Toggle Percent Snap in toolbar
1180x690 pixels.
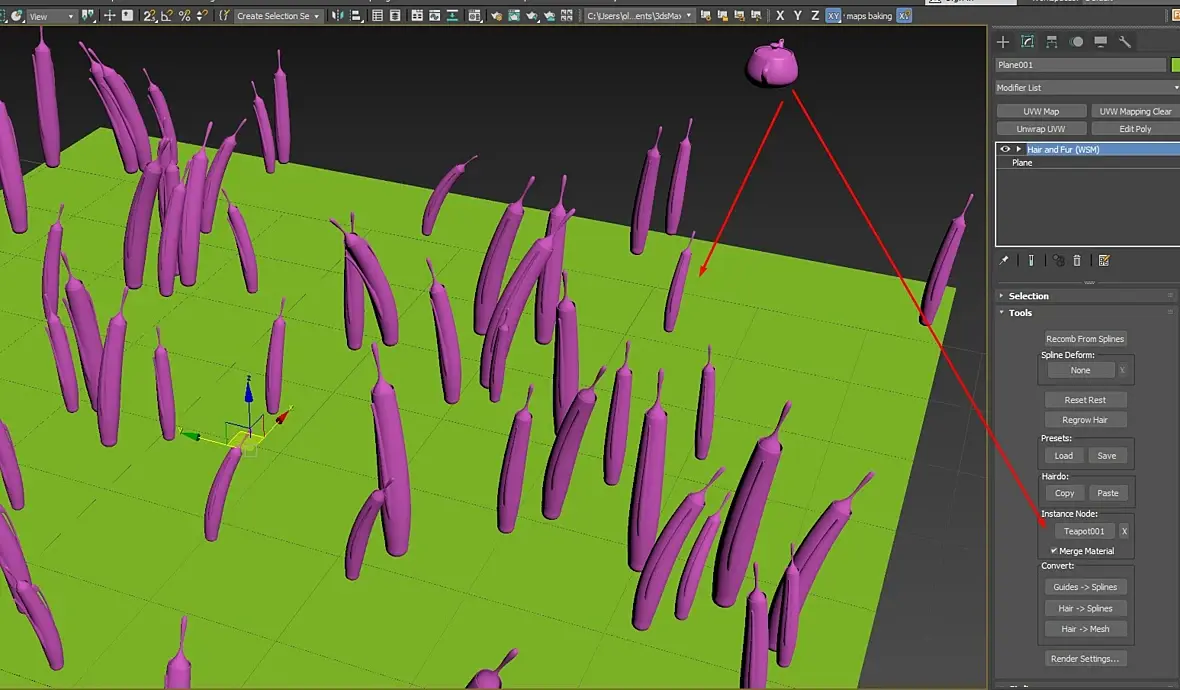(184, 15)
